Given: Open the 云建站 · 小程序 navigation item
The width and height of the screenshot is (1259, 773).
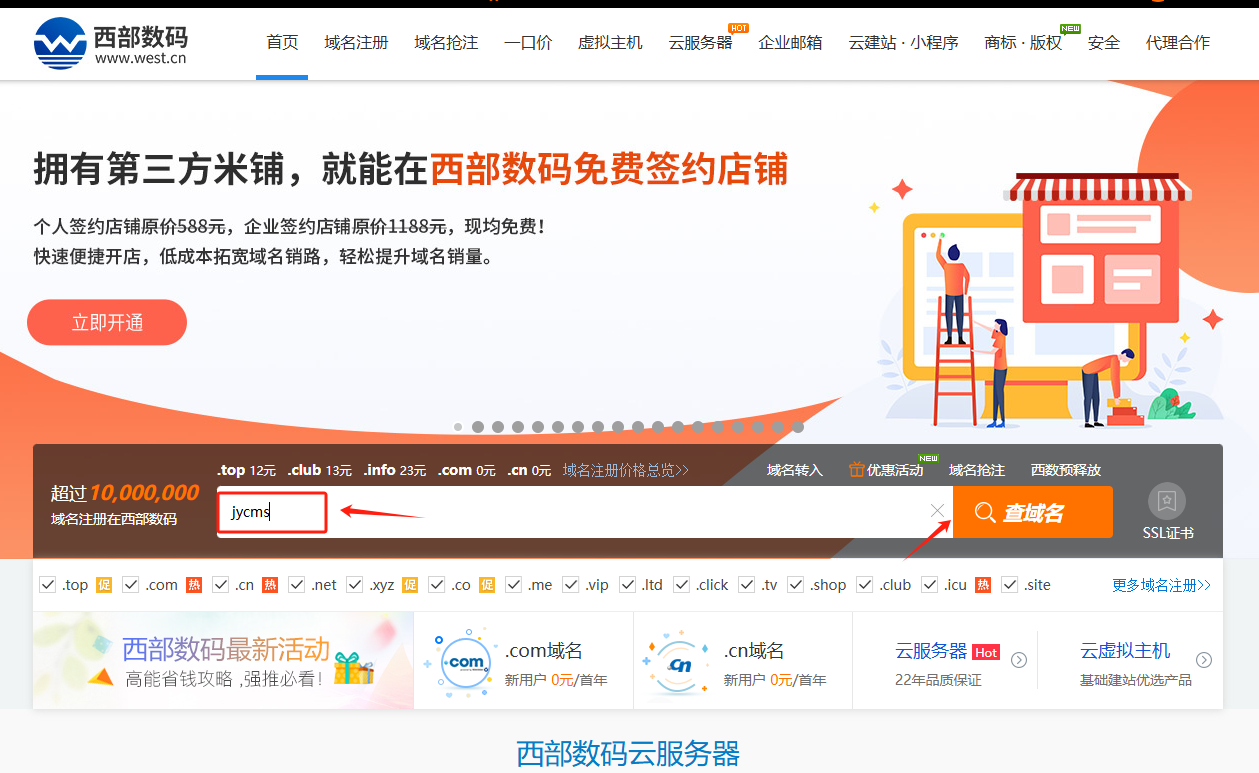Looking at the screenshot, I should tap(903, 43).
